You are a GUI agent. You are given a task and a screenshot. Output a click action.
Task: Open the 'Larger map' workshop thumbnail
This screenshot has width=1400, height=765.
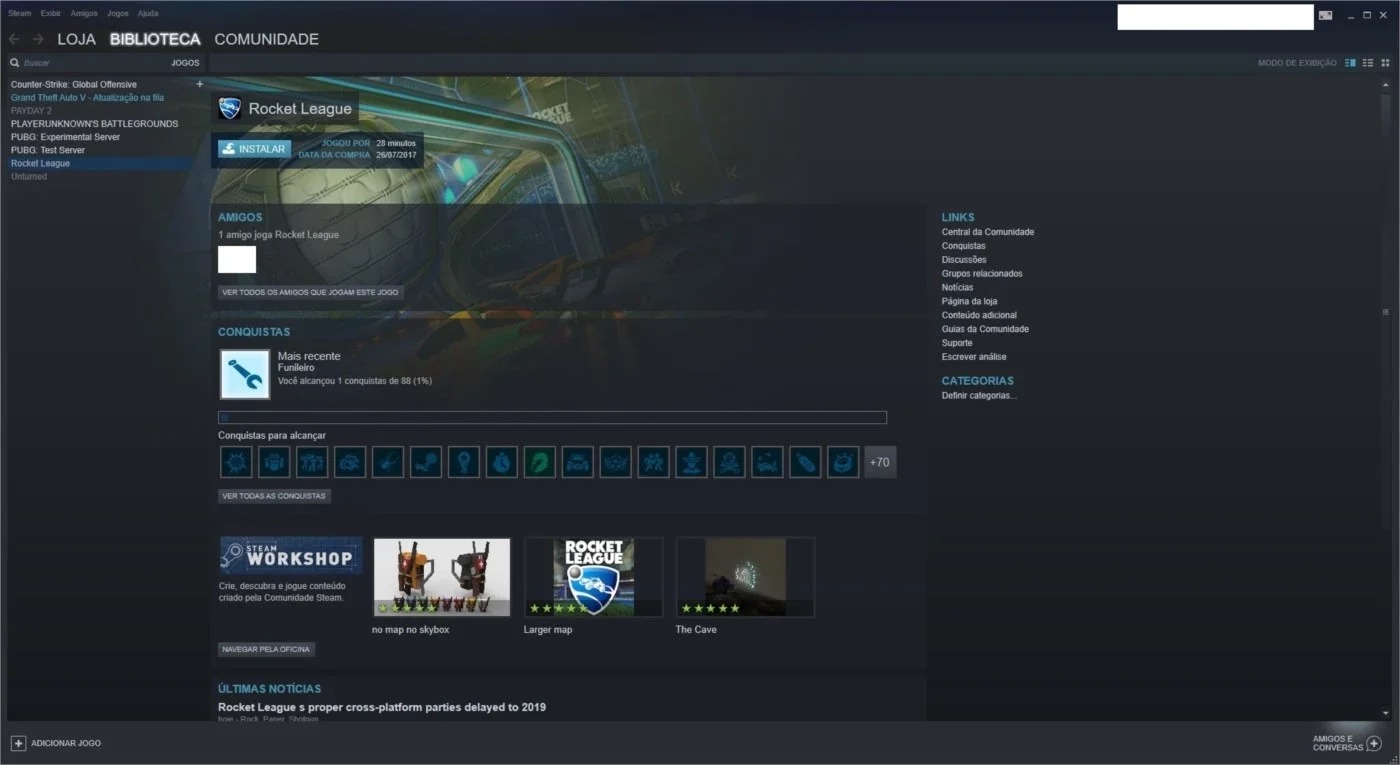coord(594,577)
